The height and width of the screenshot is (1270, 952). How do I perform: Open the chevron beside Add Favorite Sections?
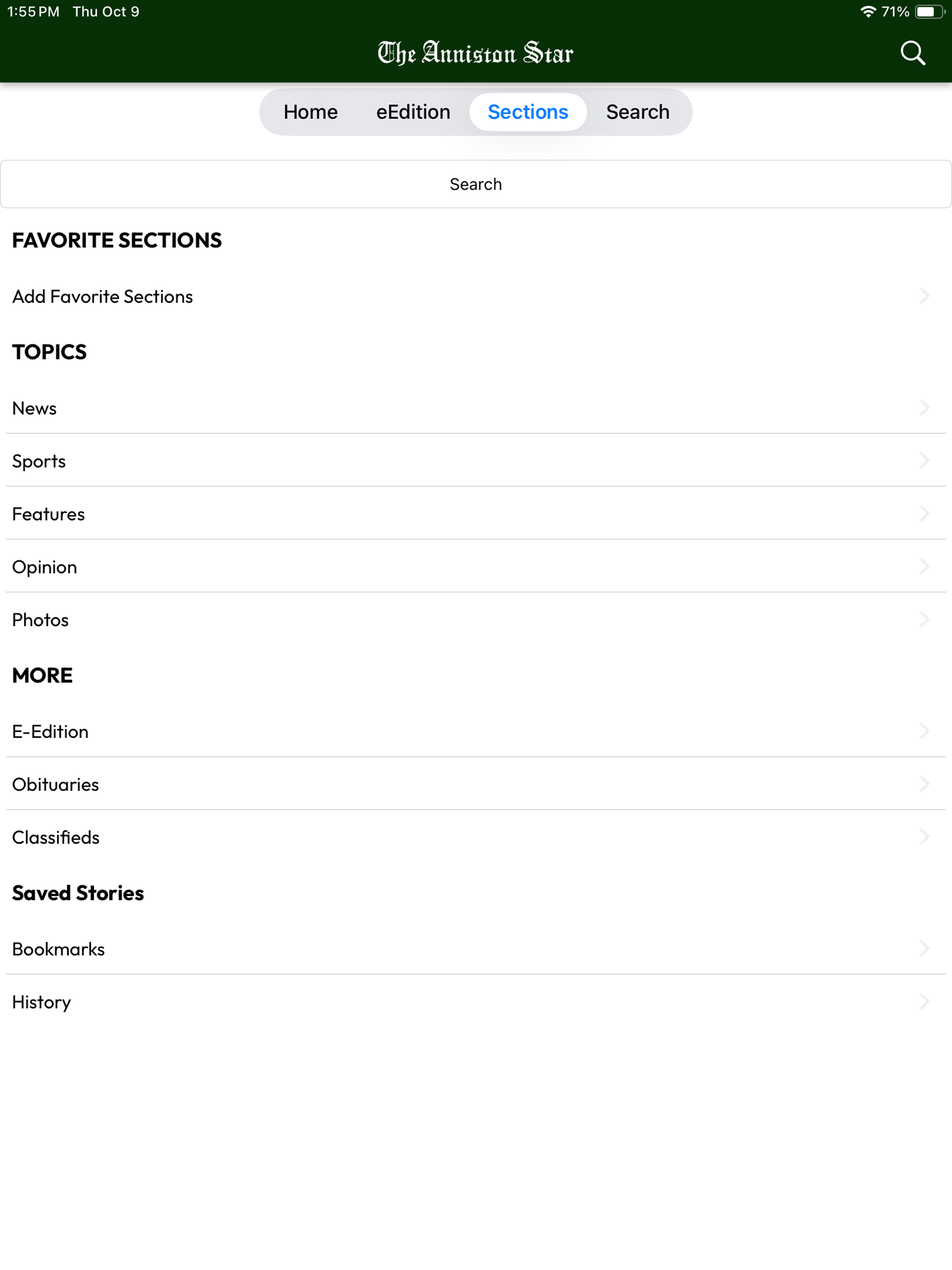[924, 296]
